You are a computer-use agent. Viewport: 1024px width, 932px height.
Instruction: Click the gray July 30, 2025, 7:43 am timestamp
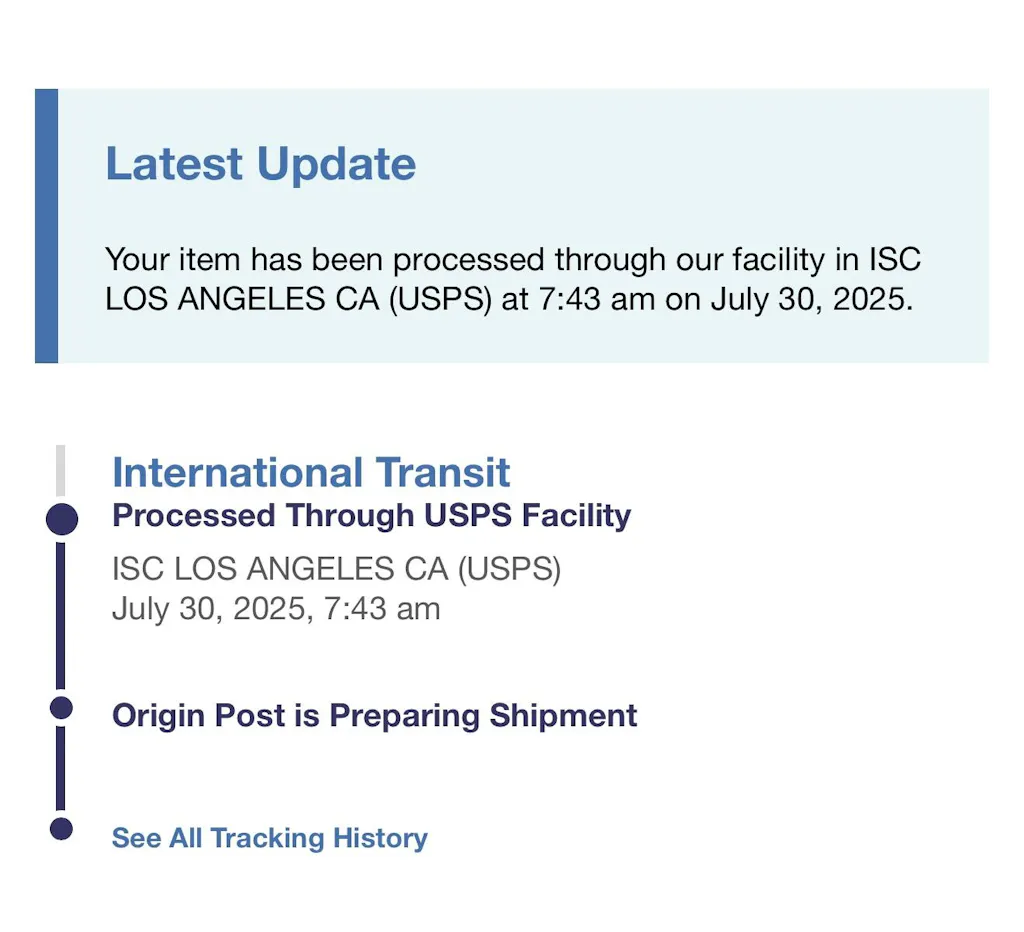[276, 609]
